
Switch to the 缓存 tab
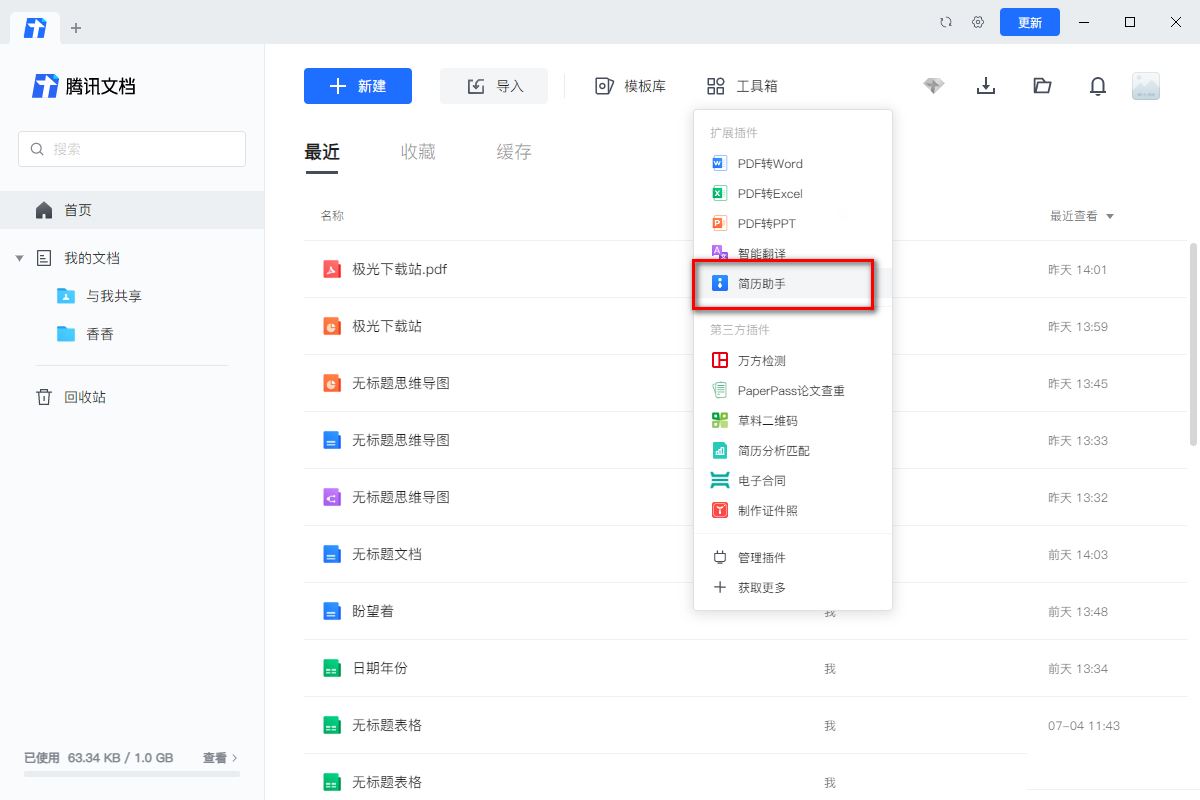514,152
